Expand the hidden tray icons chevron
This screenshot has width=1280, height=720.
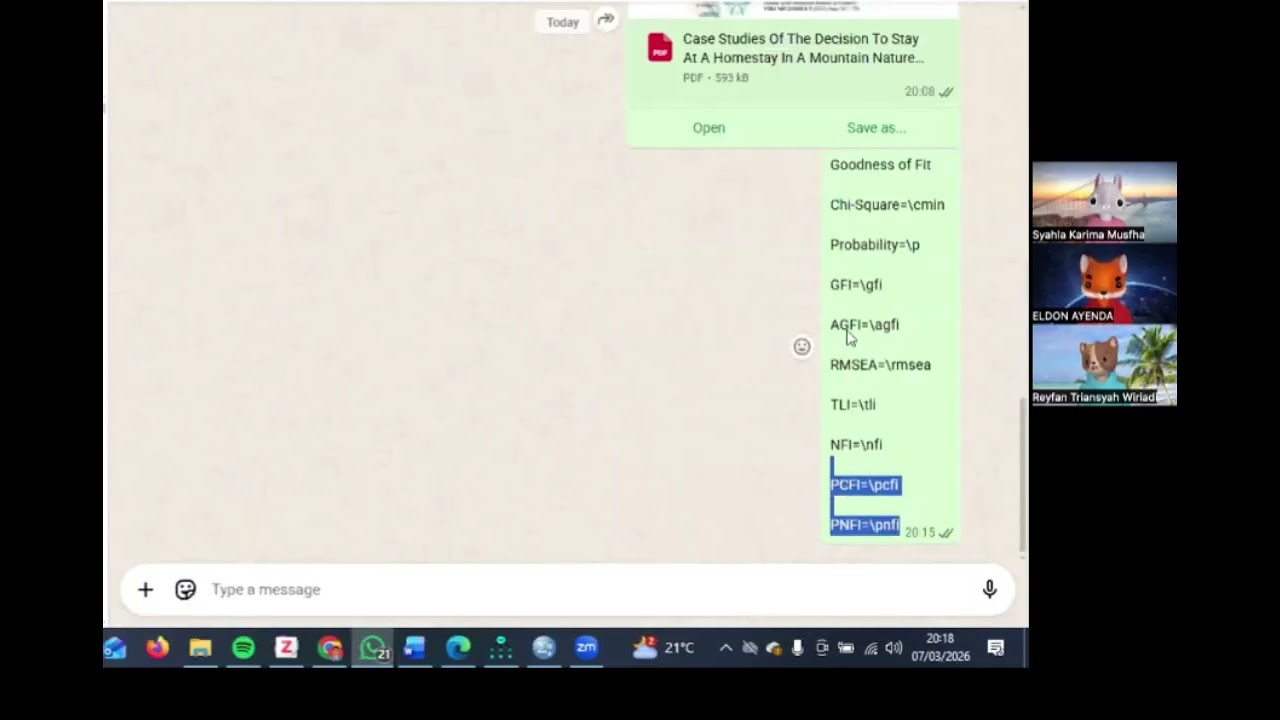[x=726, y=648]
